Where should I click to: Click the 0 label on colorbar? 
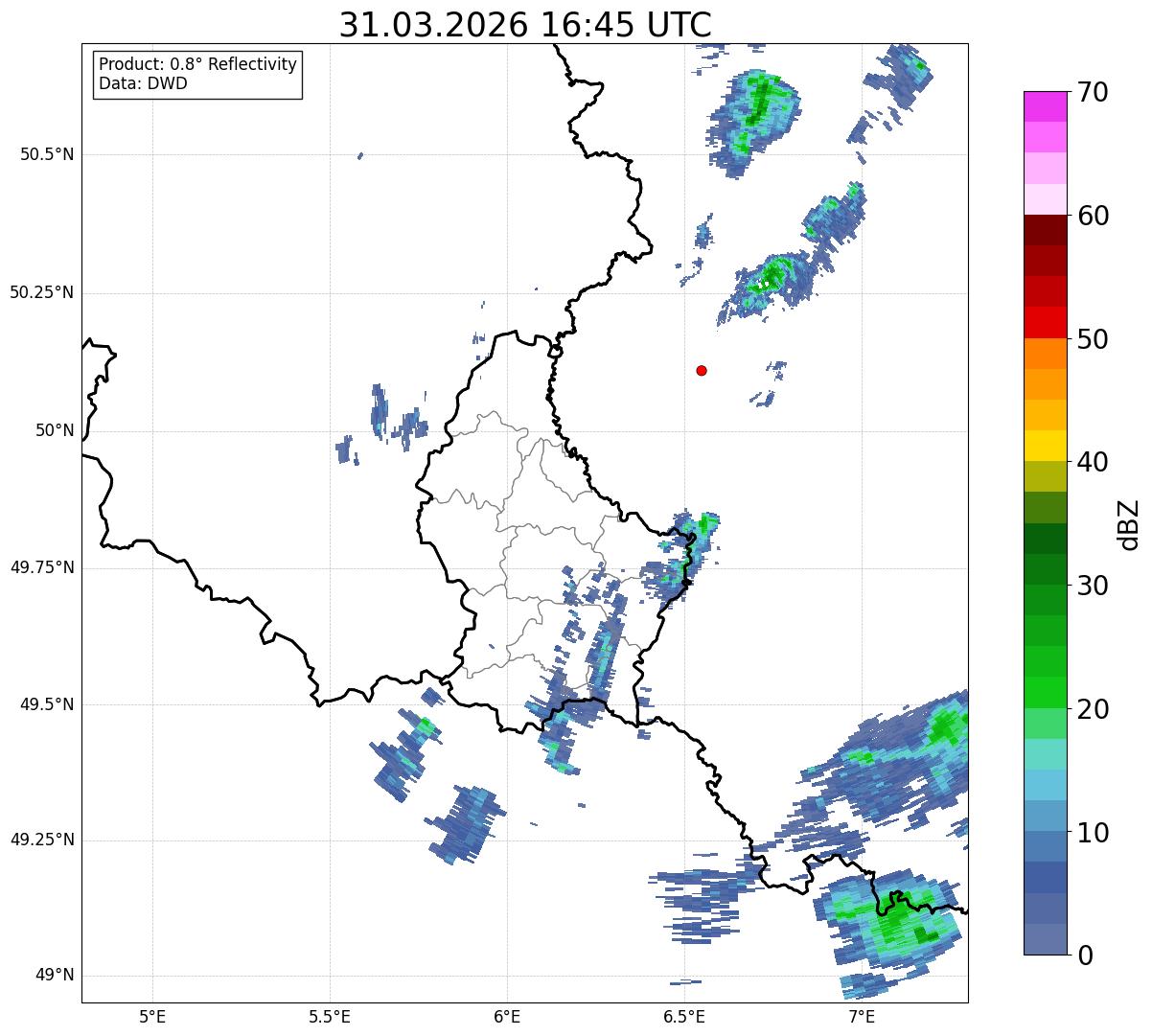pos(1085,955)
